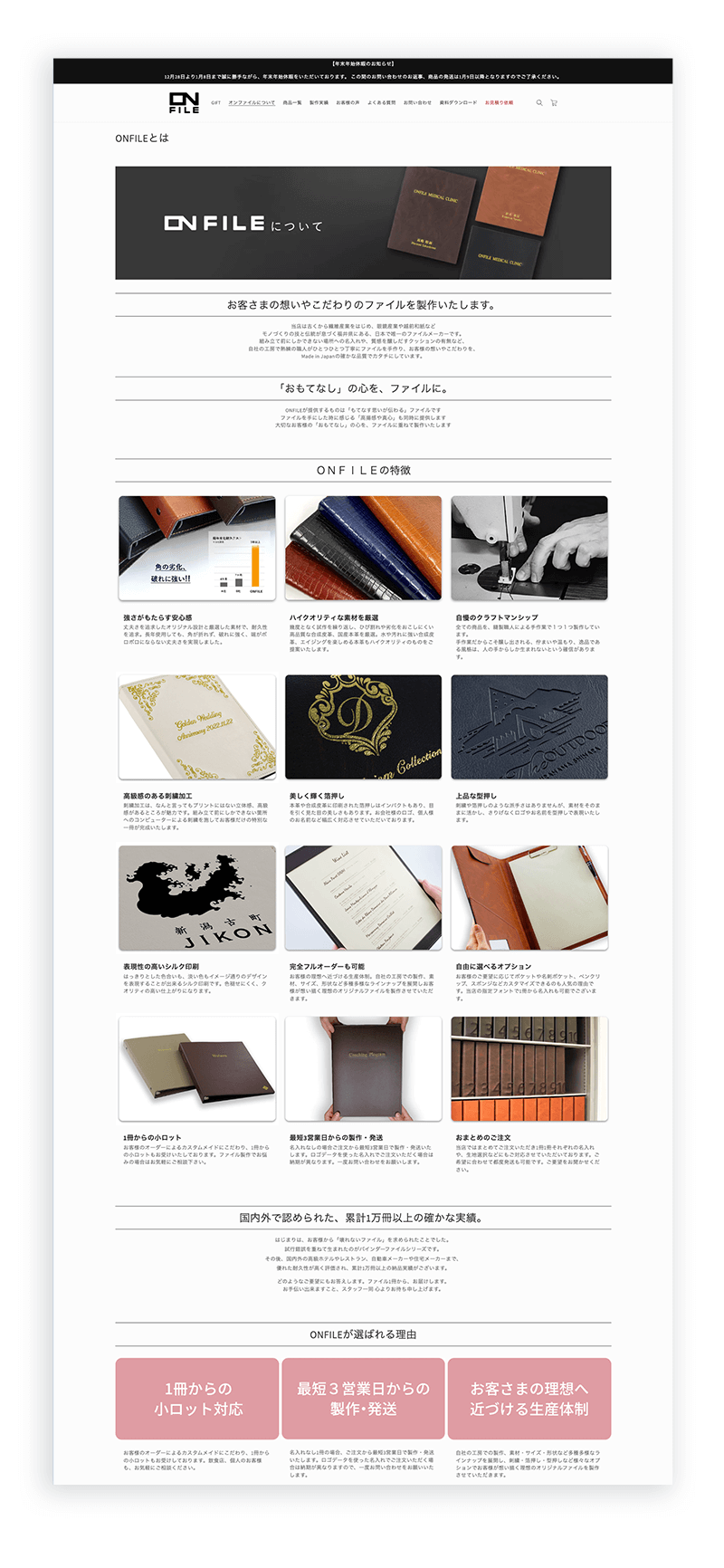Open the sewing machine craftsmanship image
Screen dimensions: 724x1568
(529, 548)
